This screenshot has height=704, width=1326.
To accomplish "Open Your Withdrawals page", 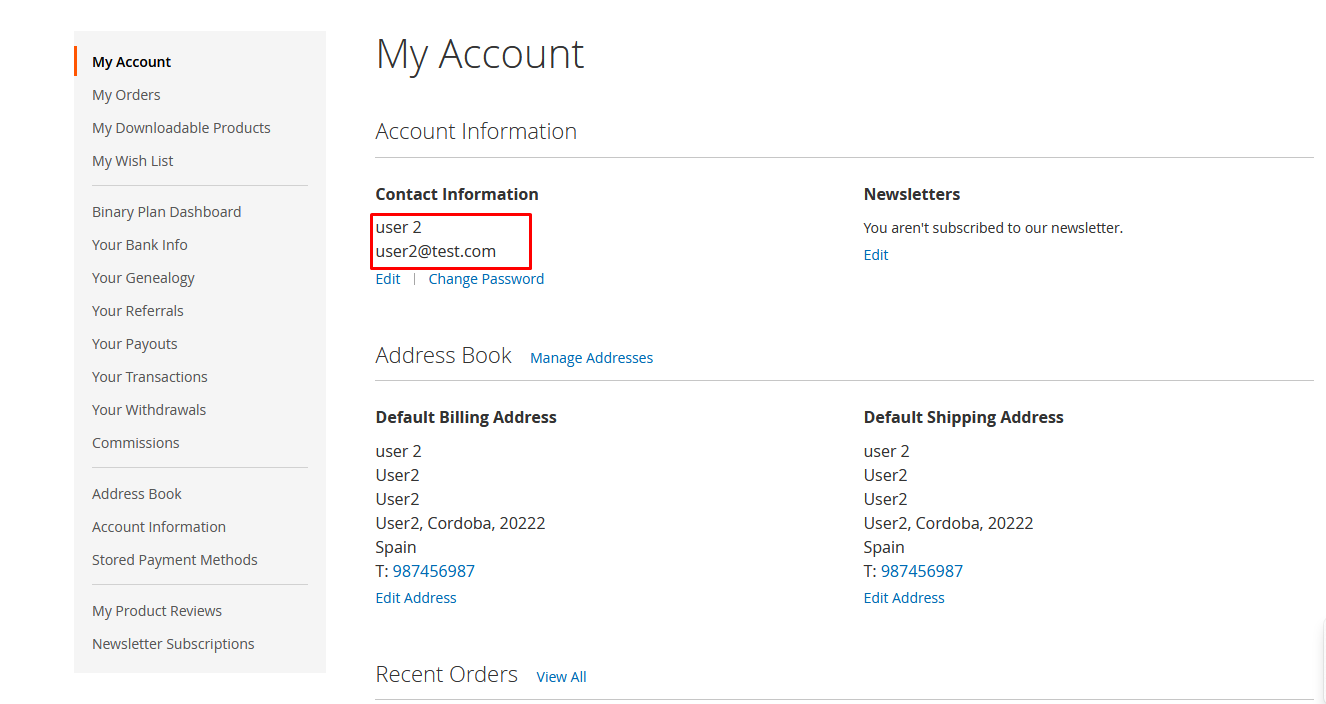I will [x=149, y=410].
